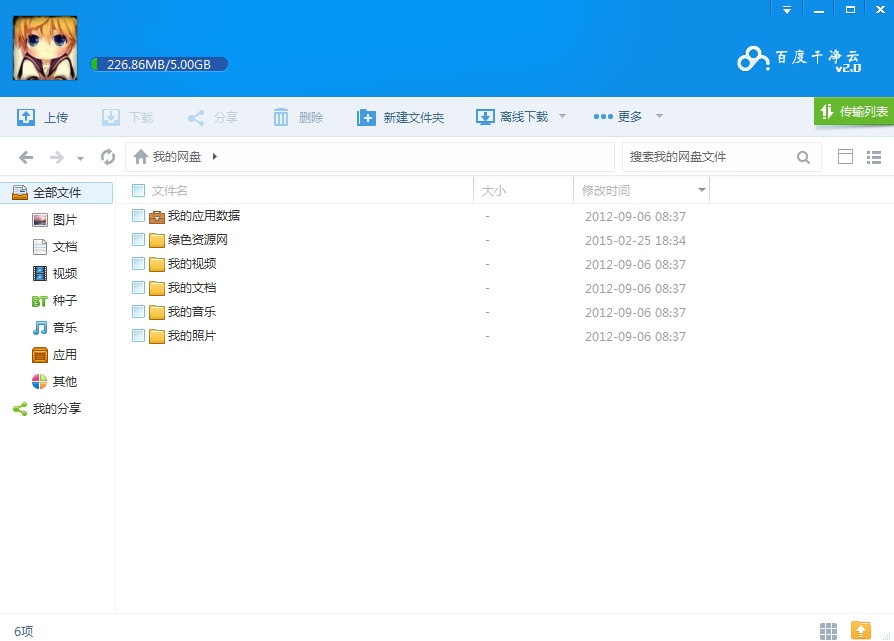Click the 大小 column header
This screenshot has width=894, height=641.
coord(494,190)
